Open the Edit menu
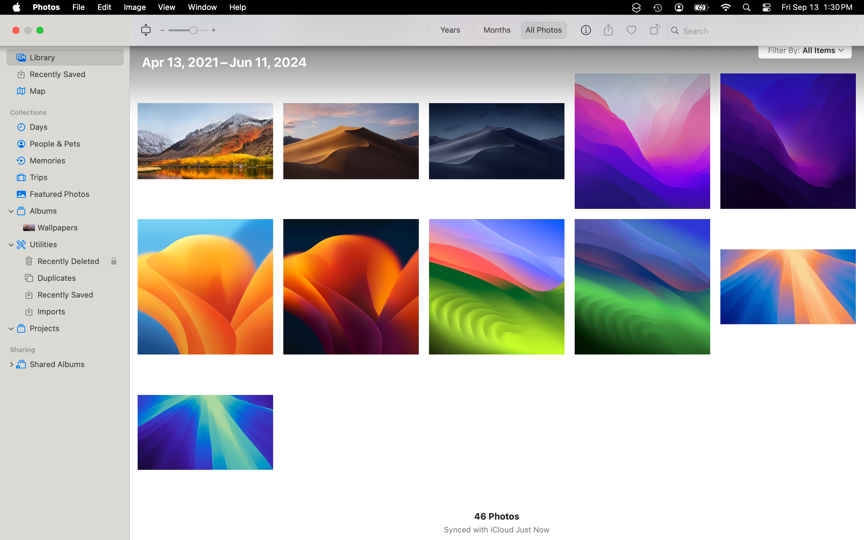Image resolution: width=864 pixels, height=540 pixels. pyautogui.click(x=104, y=7)
